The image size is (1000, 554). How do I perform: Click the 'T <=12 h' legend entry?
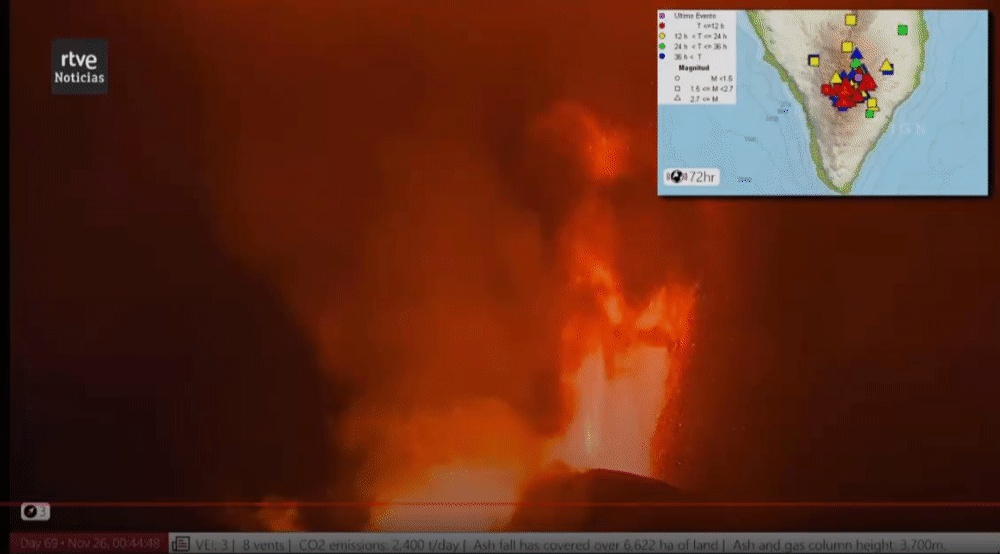710,26
